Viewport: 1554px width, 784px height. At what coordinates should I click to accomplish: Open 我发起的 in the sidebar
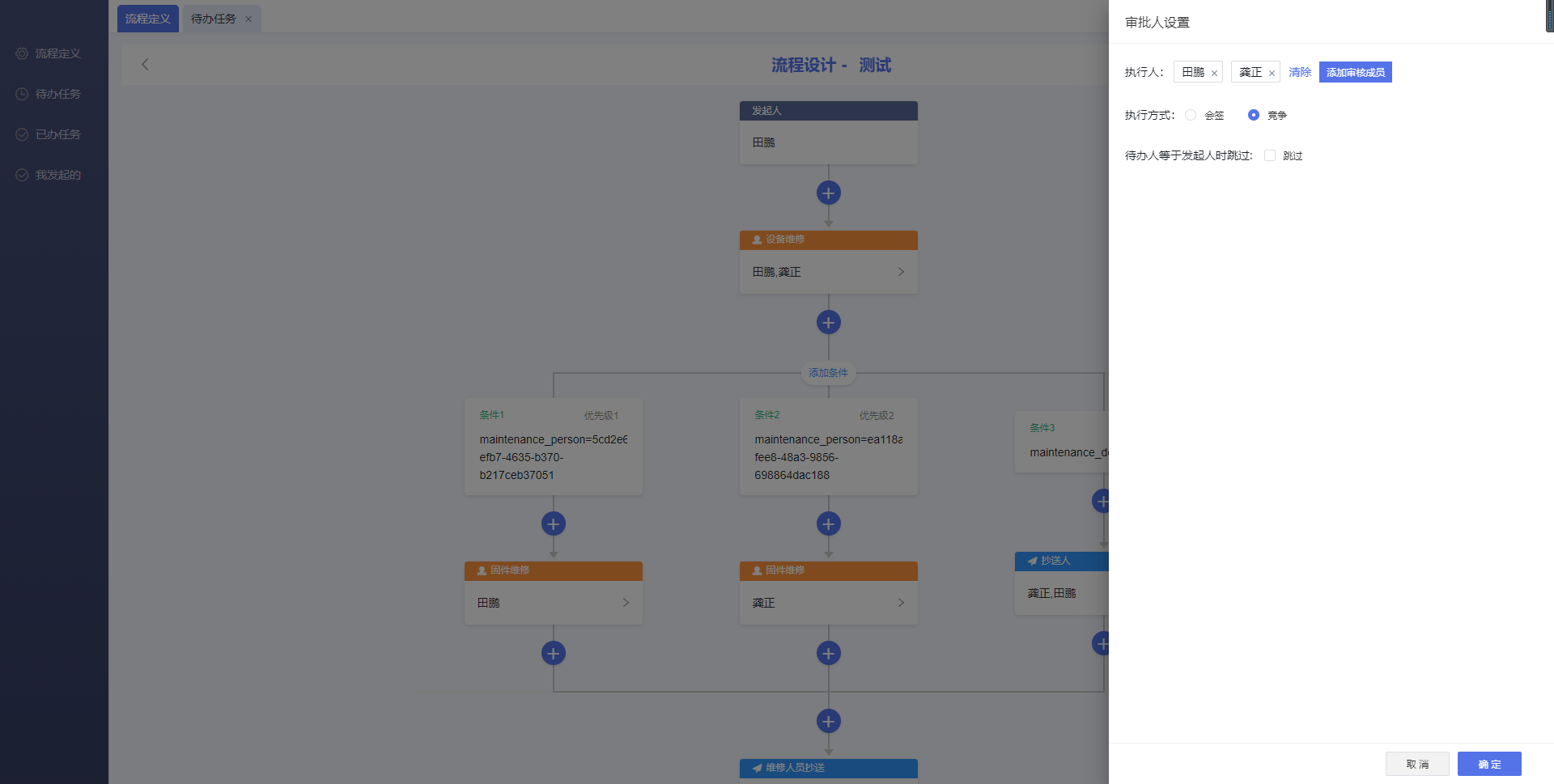(54, 175)
